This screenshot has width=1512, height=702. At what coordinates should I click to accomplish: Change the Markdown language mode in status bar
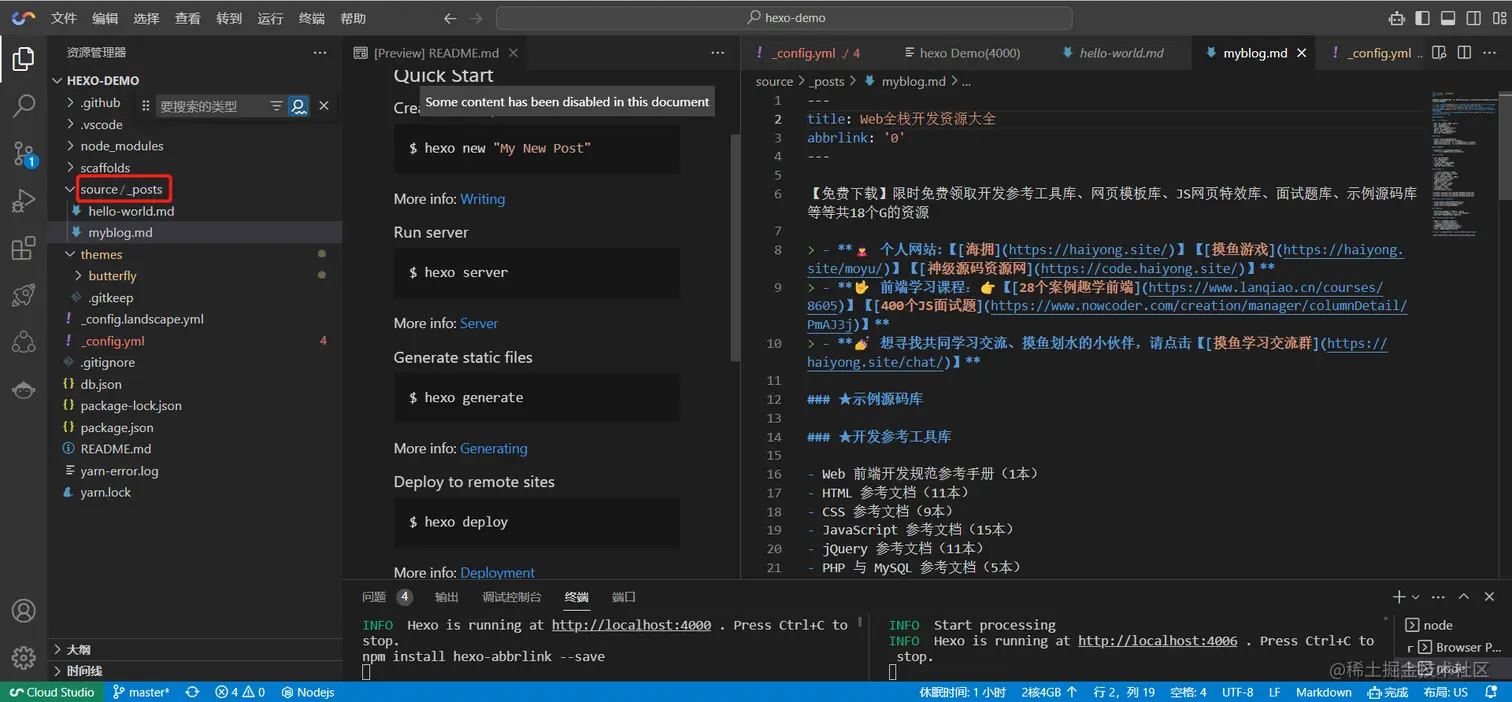[1323, 692]
